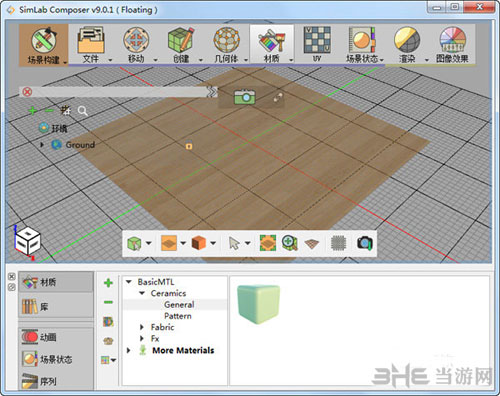Click the 创建 create cube icon
This screenshot has width=500, height=396.
(181, 41)
